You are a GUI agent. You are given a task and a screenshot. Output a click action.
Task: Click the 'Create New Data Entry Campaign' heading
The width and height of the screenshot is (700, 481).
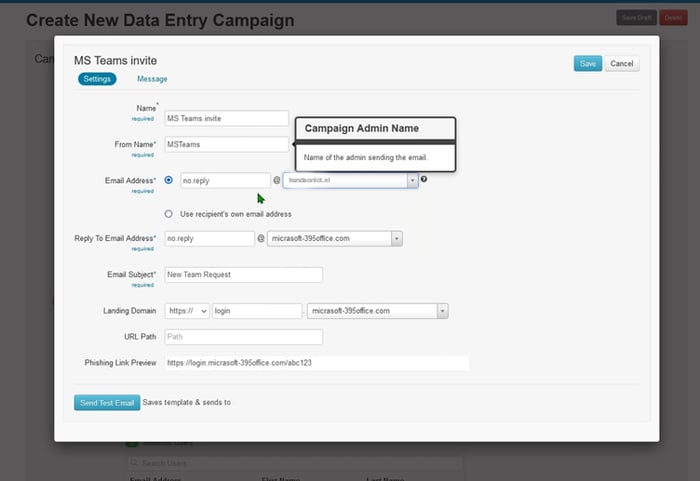point(160,20)
